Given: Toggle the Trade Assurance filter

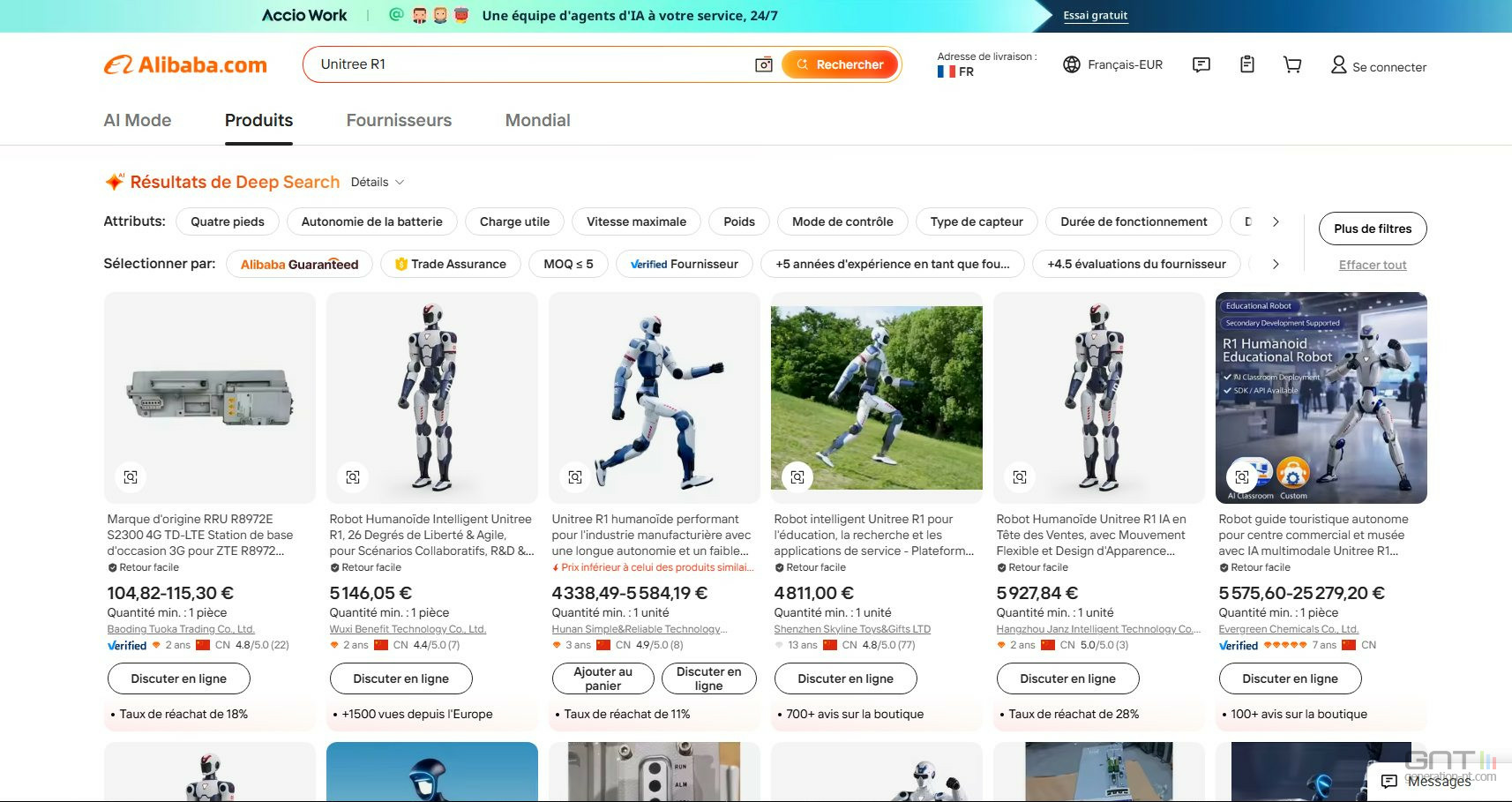Looking at the screenshot, I should 450,264.
